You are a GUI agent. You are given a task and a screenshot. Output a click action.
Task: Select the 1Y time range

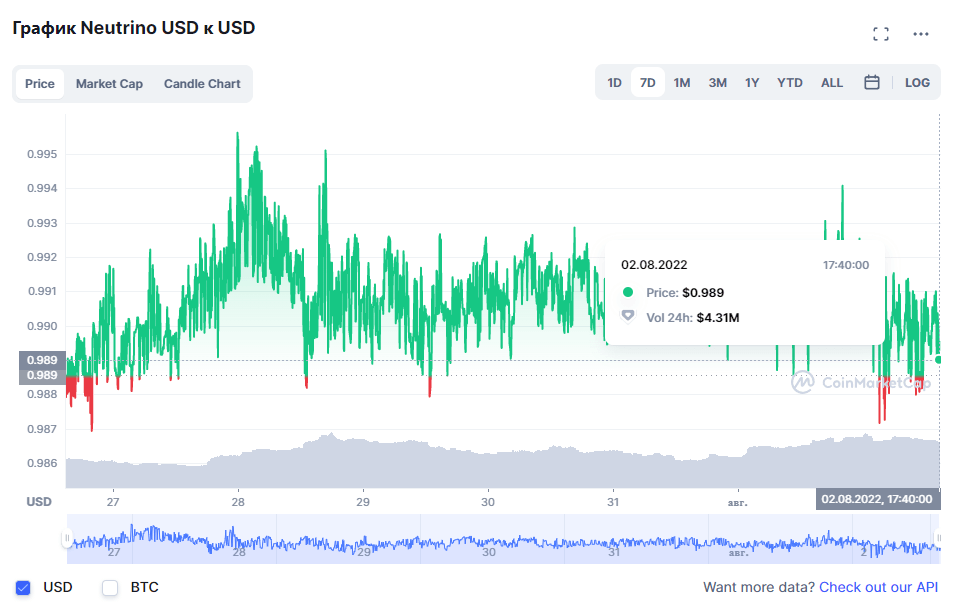[752, 83]
